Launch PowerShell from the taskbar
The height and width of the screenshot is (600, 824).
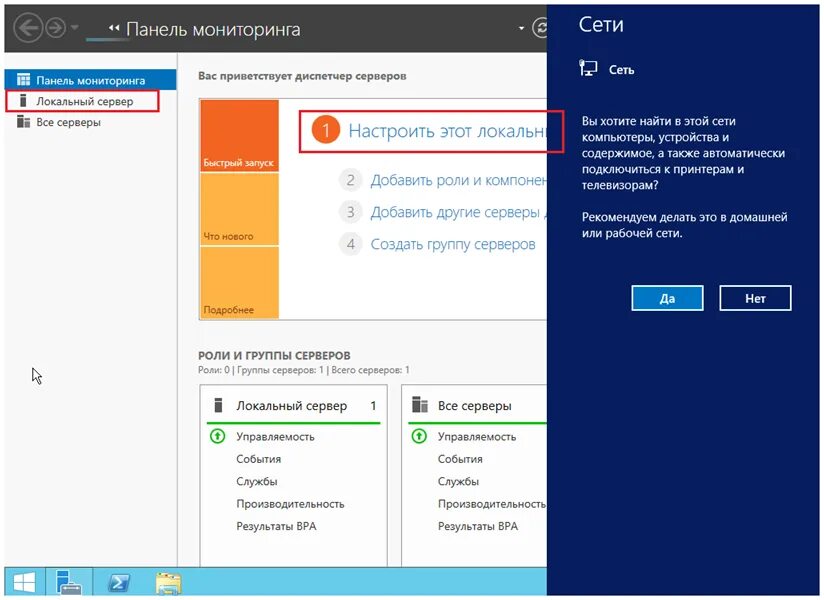coord(119,582)
